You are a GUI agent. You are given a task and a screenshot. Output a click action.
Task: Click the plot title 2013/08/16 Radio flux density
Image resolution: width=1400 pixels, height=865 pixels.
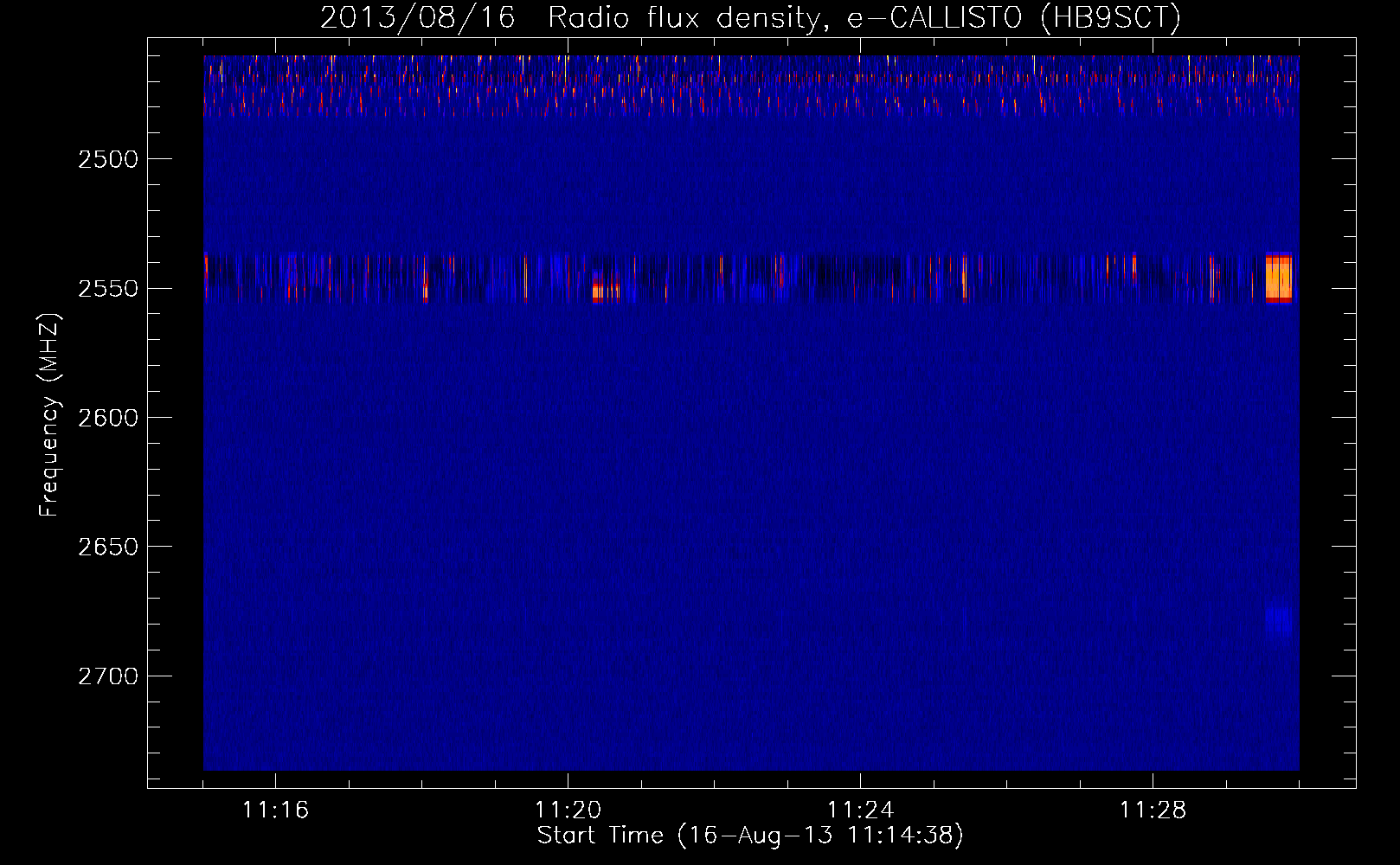[750, 17]
